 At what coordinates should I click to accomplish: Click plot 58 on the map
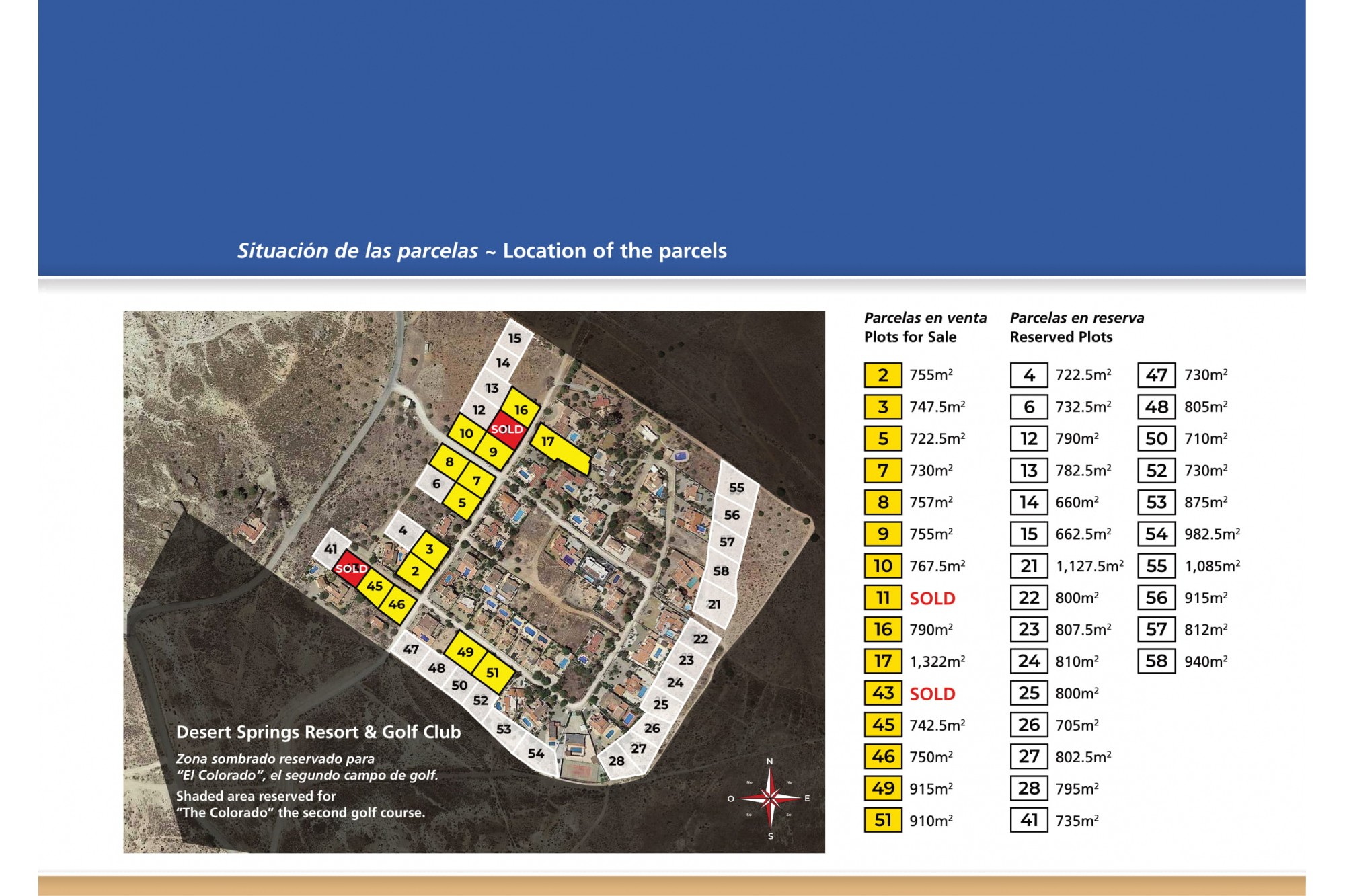point(721,571)
